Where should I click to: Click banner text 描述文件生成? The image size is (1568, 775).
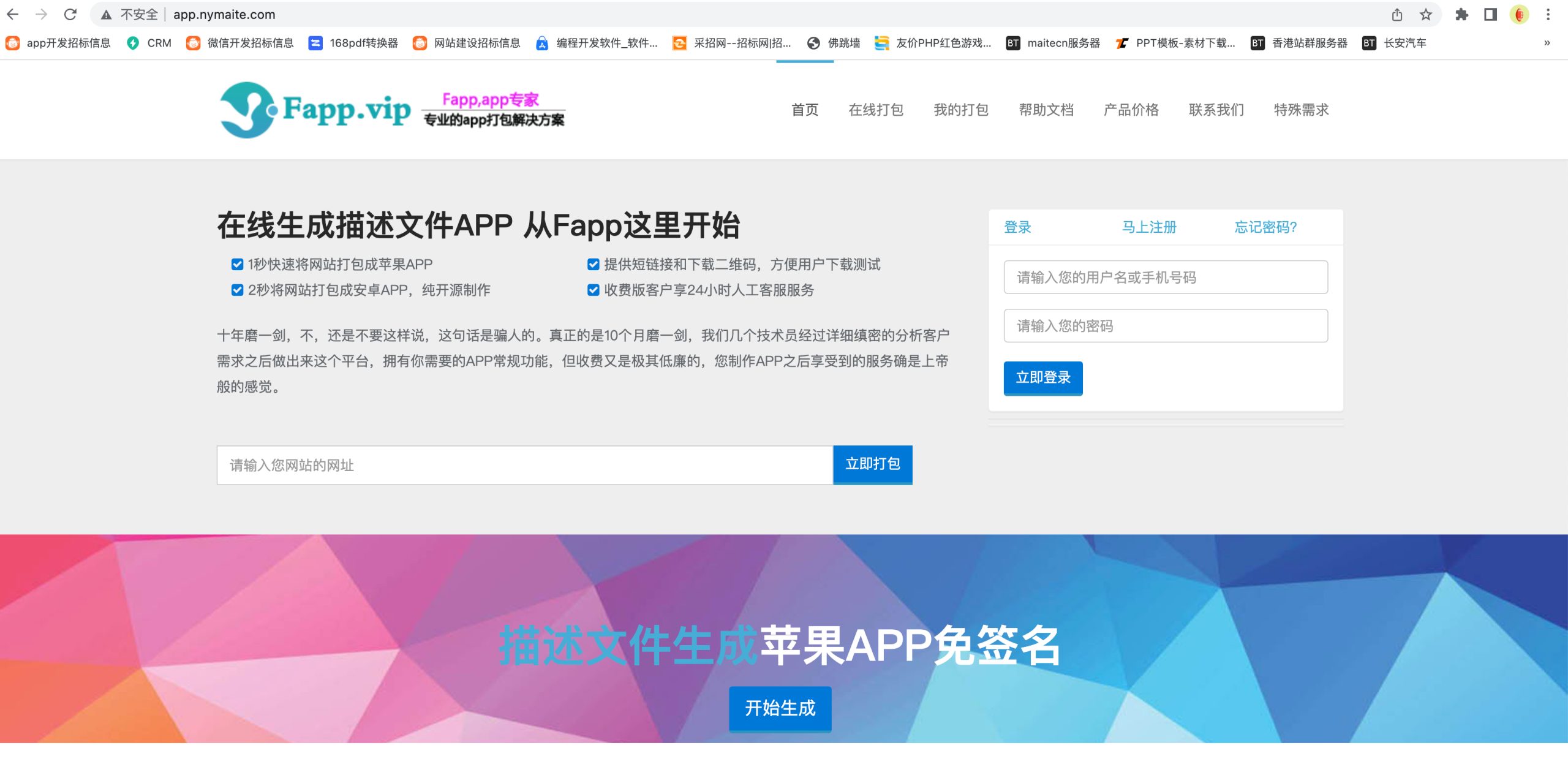click(x=629, y=645)
